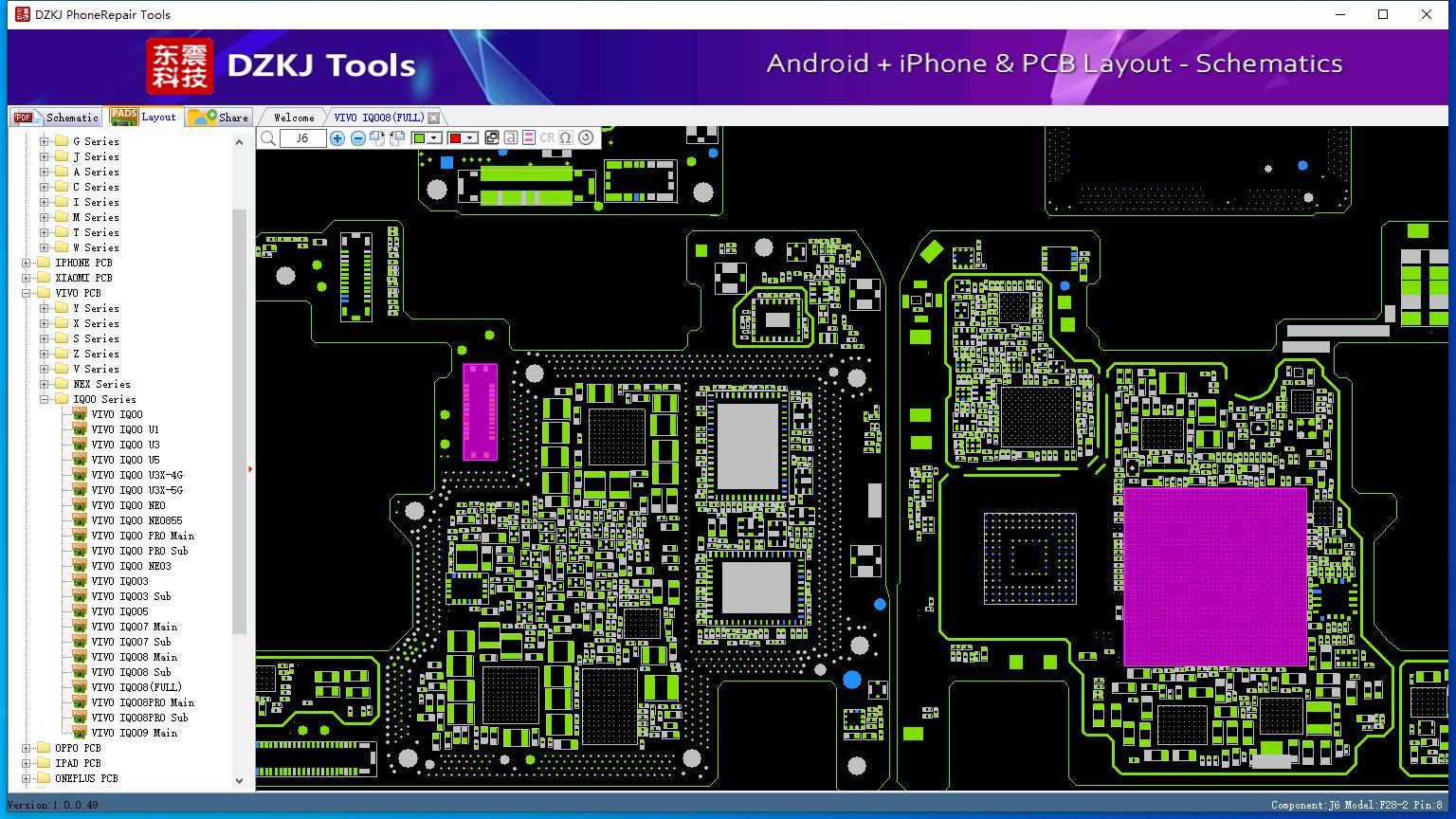Expand the ONEPLUS PCB tree node
Viewport: 1456px width, 819px height.
[x=26, y=778]
